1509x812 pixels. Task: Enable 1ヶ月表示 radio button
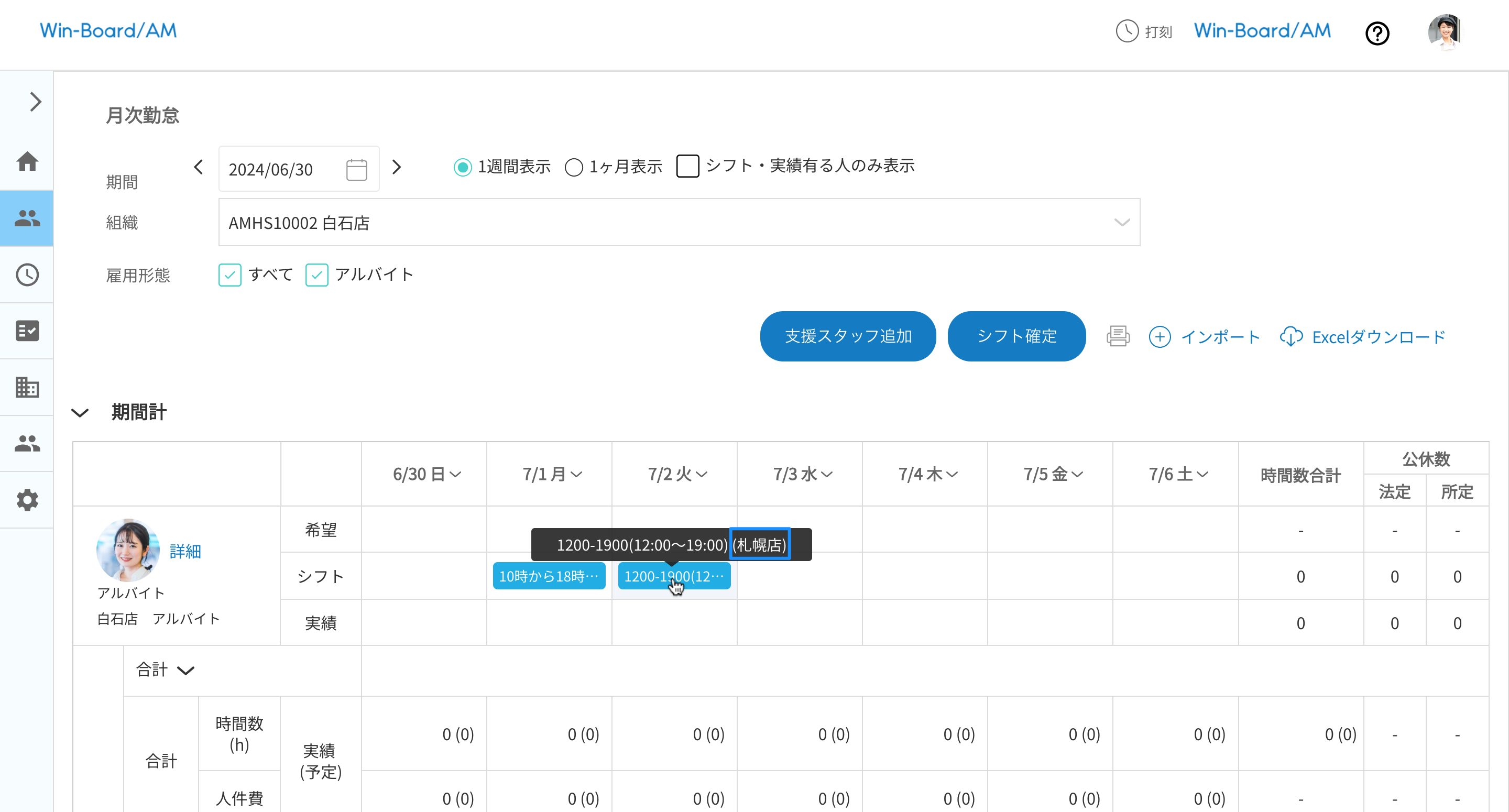[x=574, y=167]
